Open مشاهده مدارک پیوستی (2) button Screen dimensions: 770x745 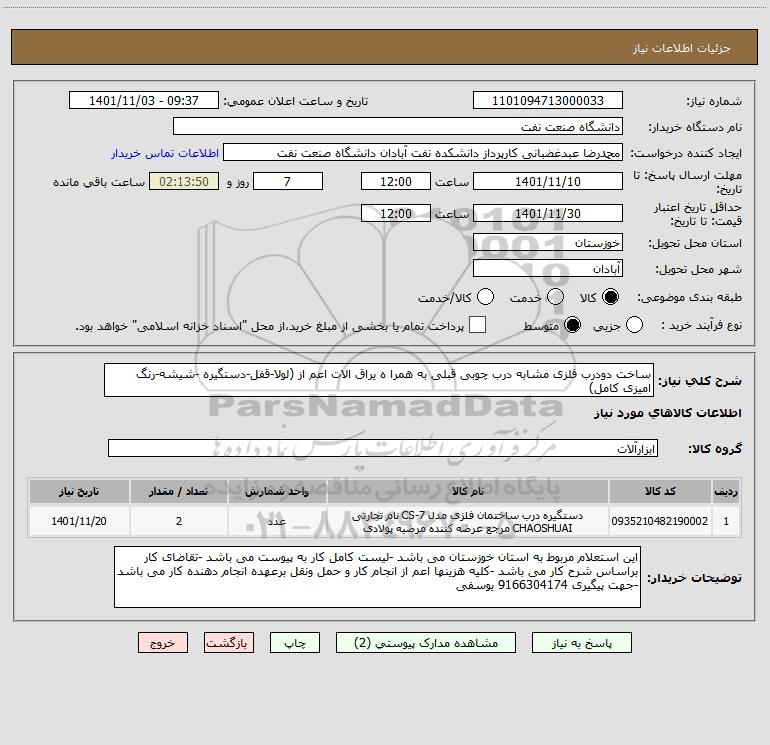(426, 643)
